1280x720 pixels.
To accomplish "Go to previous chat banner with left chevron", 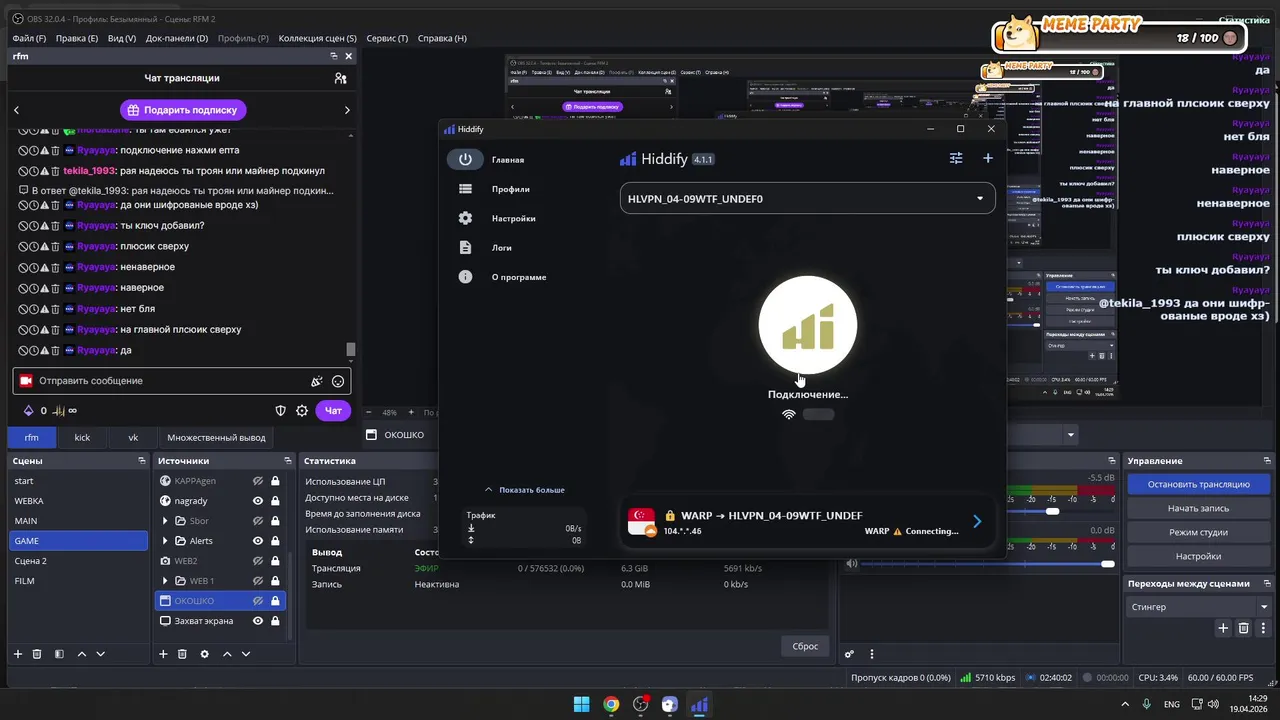I will [16, 110].
